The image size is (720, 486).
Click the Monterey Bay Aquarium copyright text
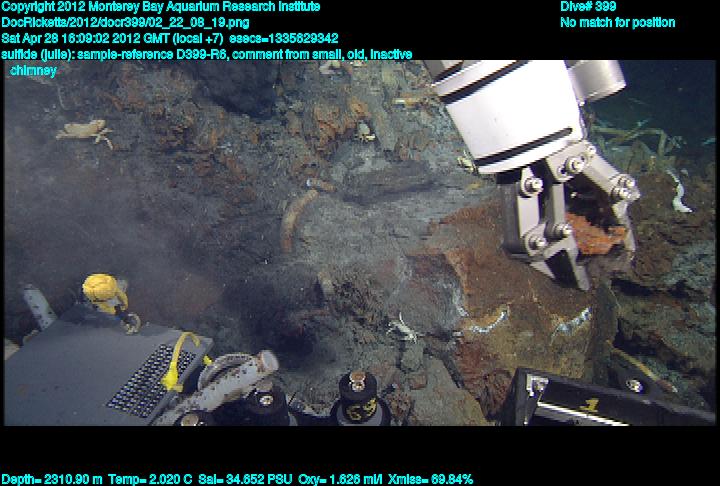click(160, 7)
